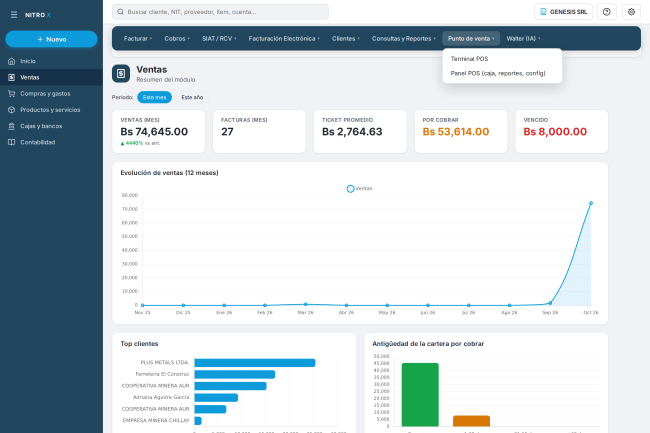Toggle the hamburger sidebar menu icon
This screenshot has width=650, height=433.
click(14, 15)
